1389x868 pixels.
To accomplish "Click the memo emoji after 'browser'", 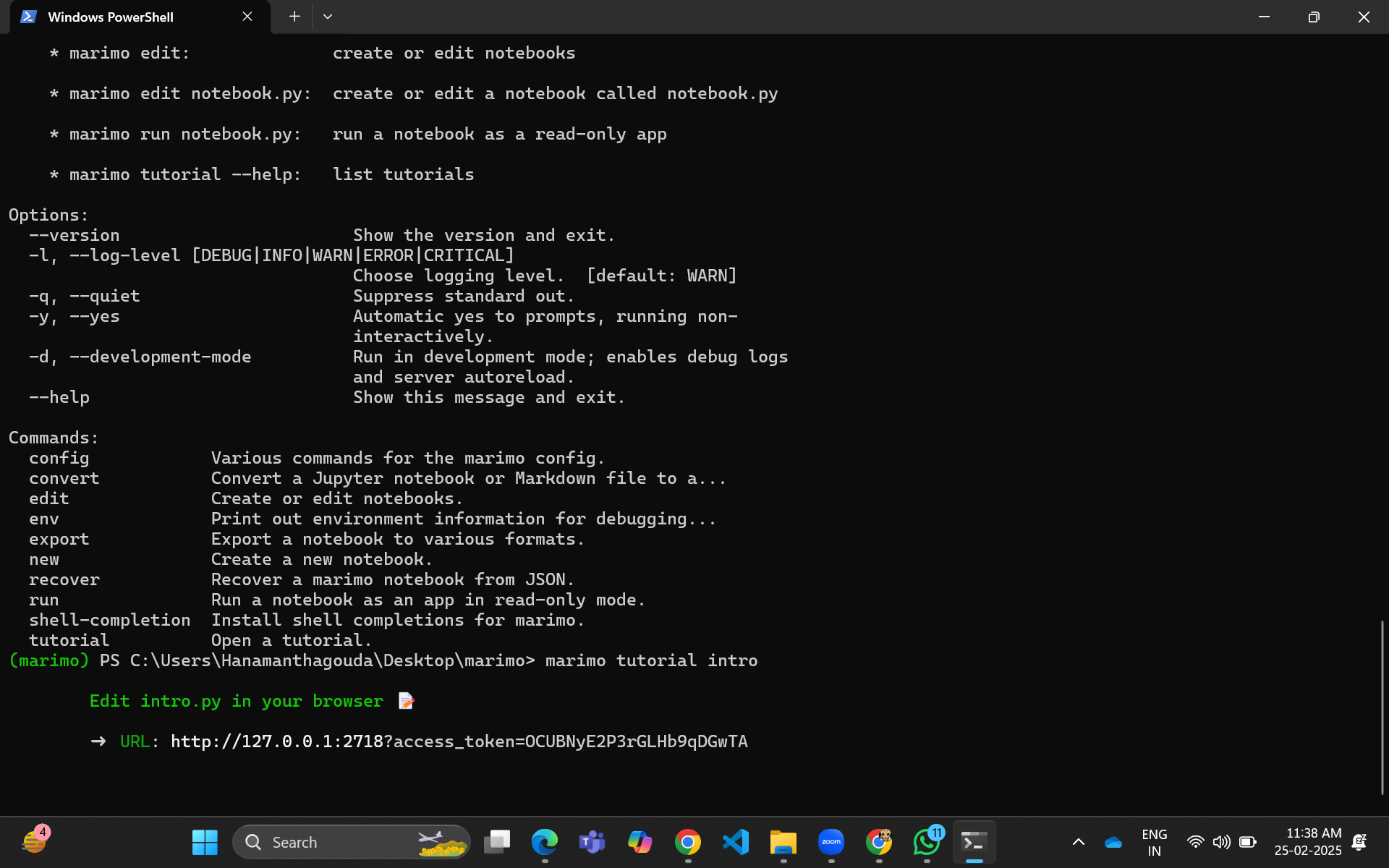I will tap(406, 701).
